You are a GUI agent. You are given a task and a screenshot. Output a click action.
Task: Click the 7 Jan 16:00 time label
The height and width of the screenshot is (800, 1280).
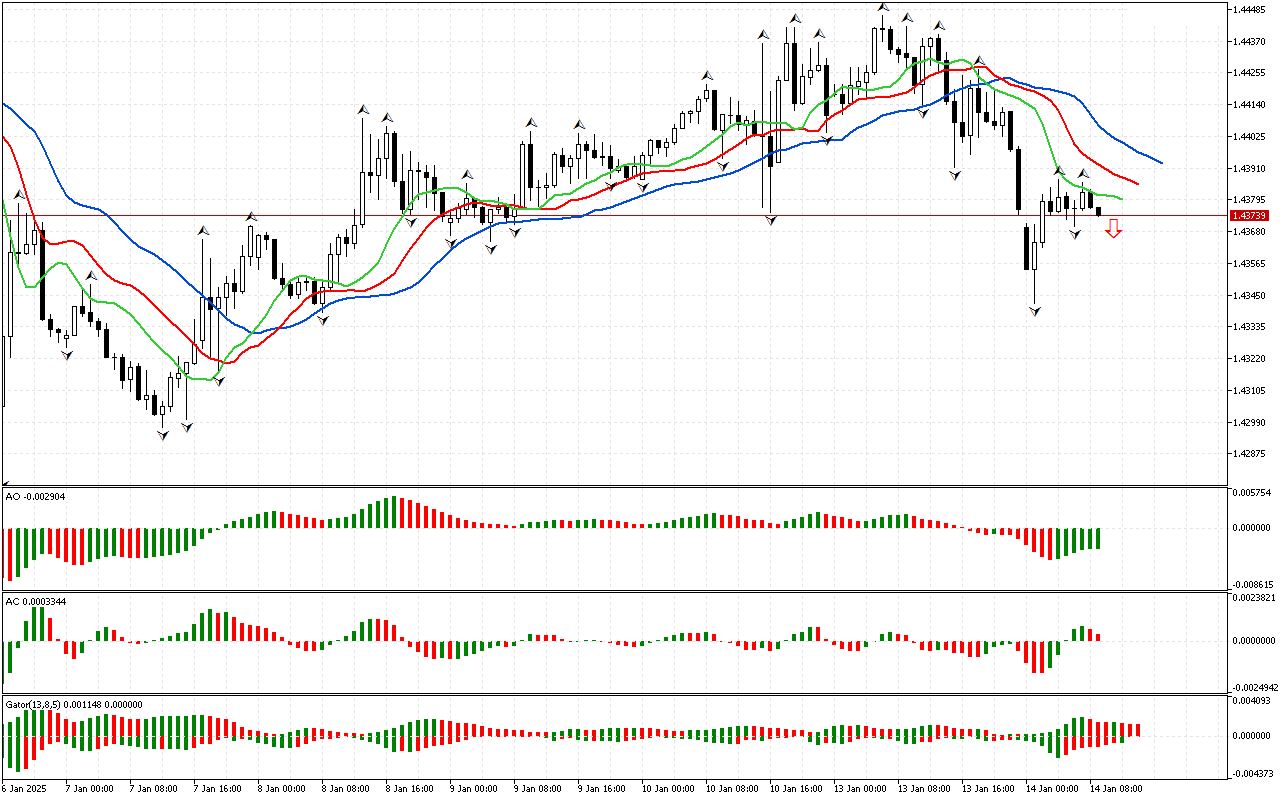click(x=216, y=788)
